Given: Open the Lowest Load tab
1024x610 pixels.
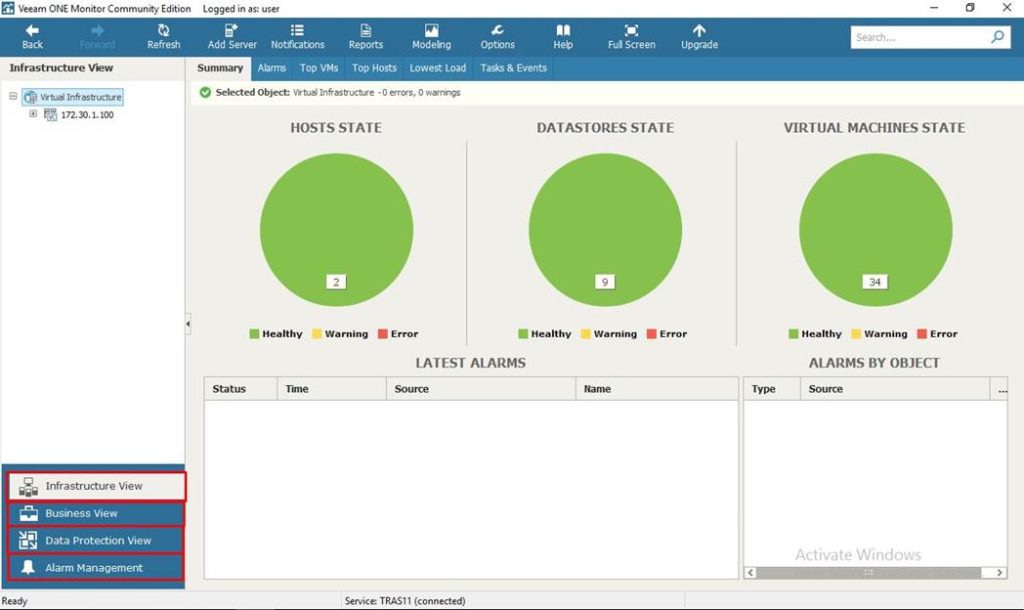Looking at the screenshot, I should click(x=438, y=68).
